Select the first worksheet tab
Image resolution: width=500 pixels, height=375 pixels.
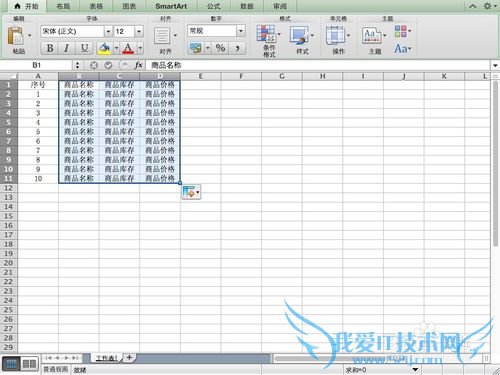pyautogui.click(x=106, y=358)
